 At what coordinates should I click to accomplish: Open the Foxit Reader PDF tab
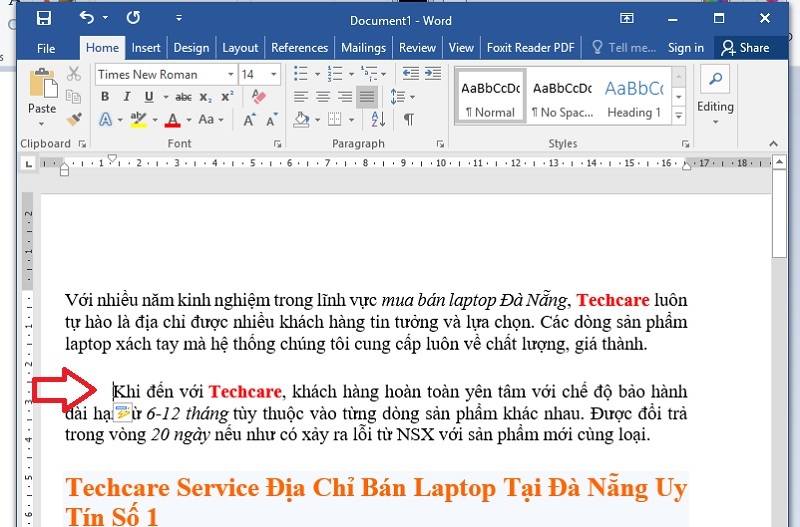tap(531, 48)
